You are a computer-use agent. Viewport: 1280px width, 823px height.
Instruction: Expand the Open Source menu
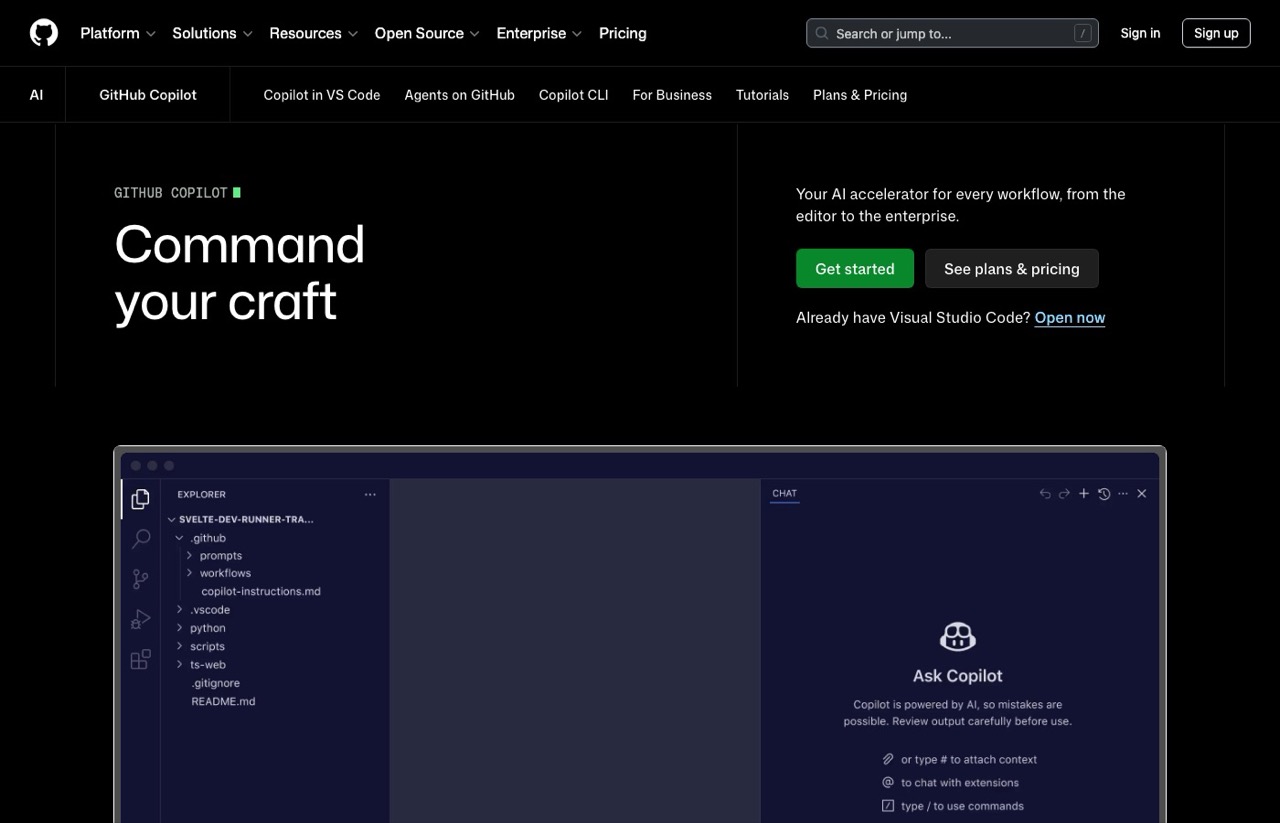pos(427,33)
